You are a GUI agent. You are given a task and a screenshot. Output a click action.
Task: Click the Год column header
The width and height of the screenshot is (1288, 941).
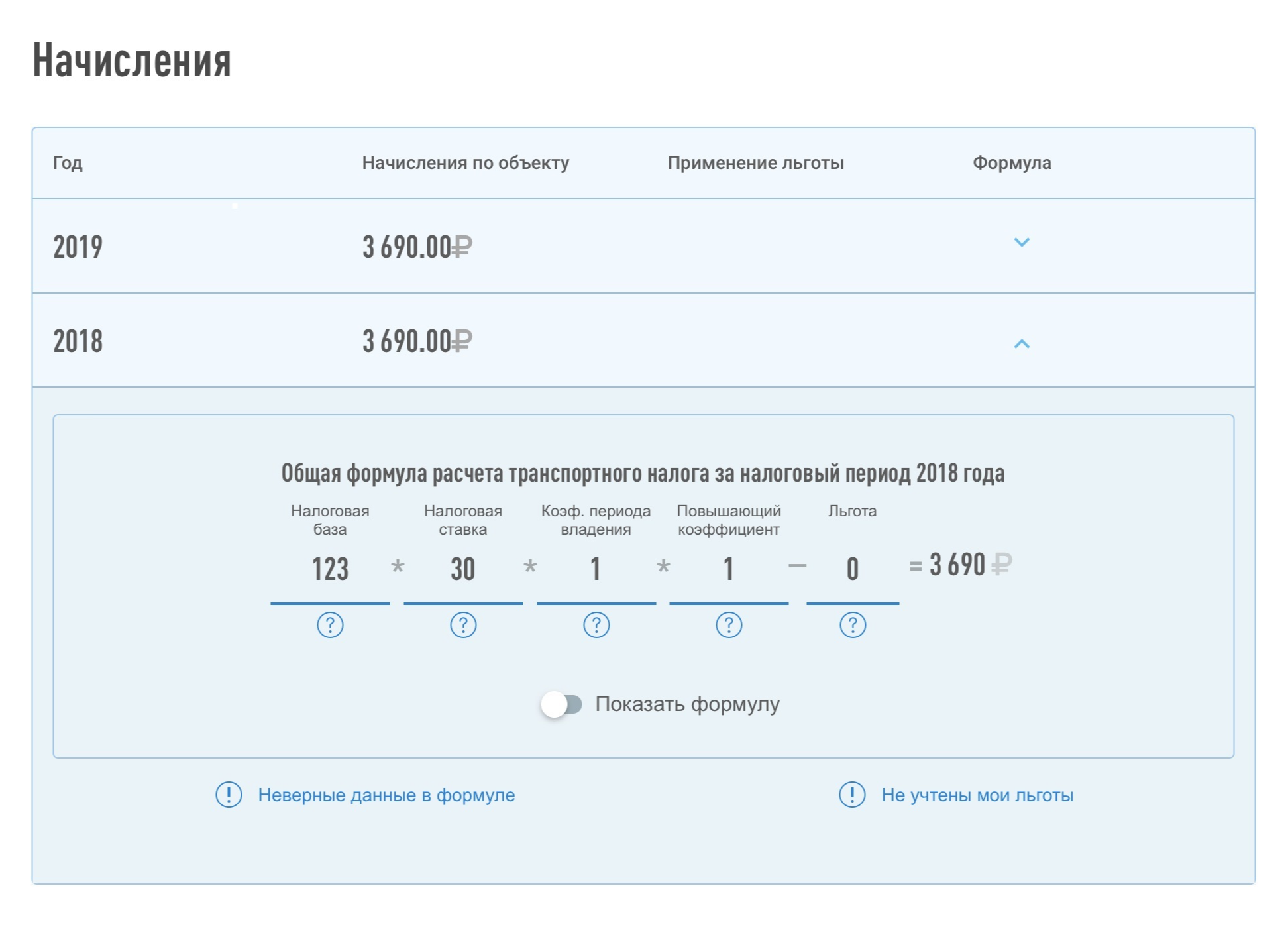coord(68,163)
